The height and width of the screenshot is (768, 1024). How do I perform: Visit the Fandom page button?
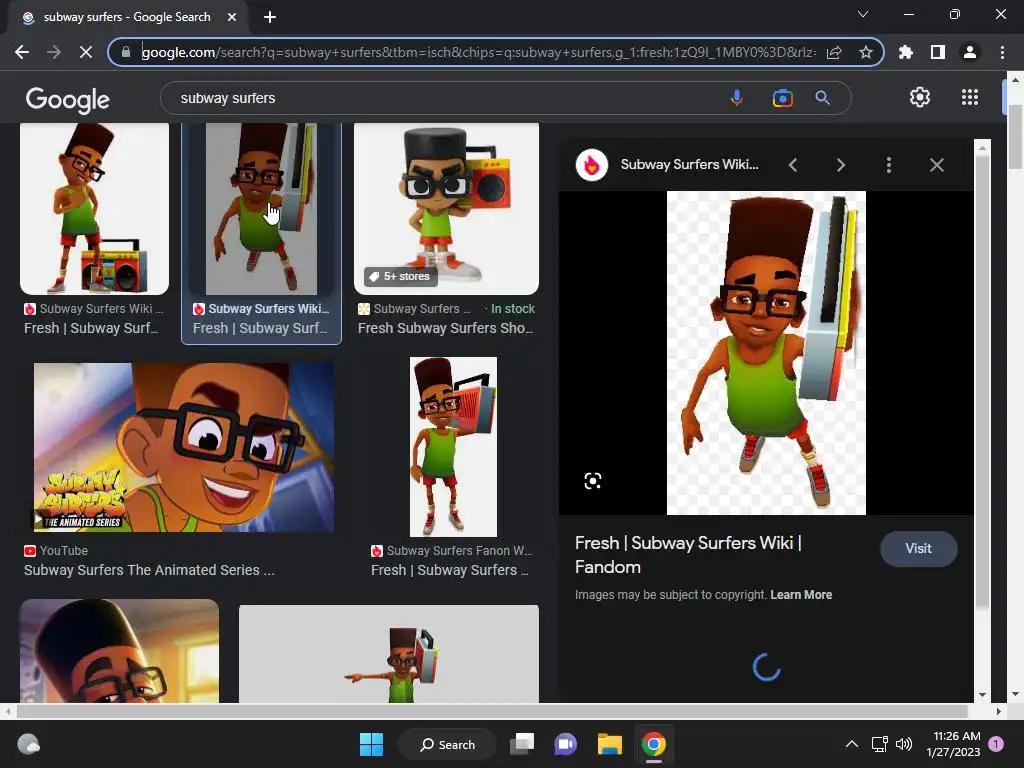coord(918,549)
